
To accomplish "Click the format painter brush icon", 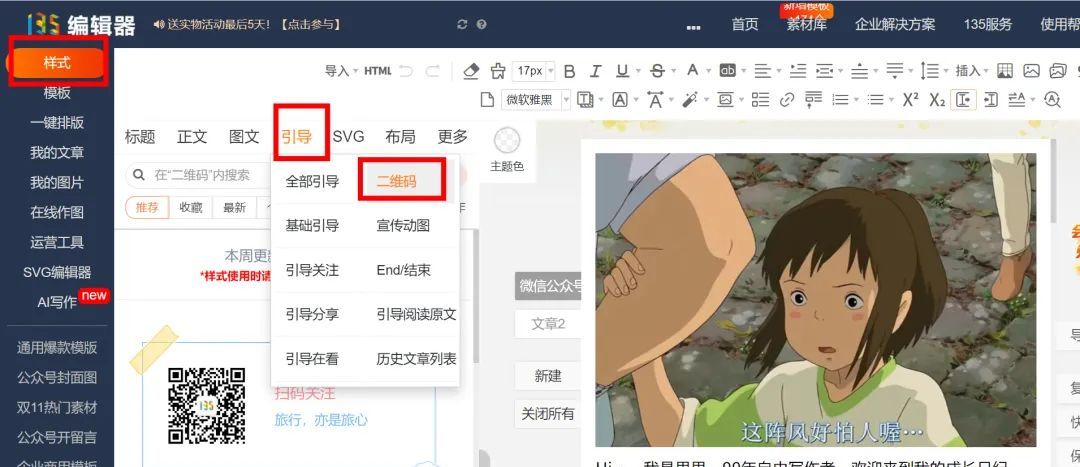I will tap(497, 70).
